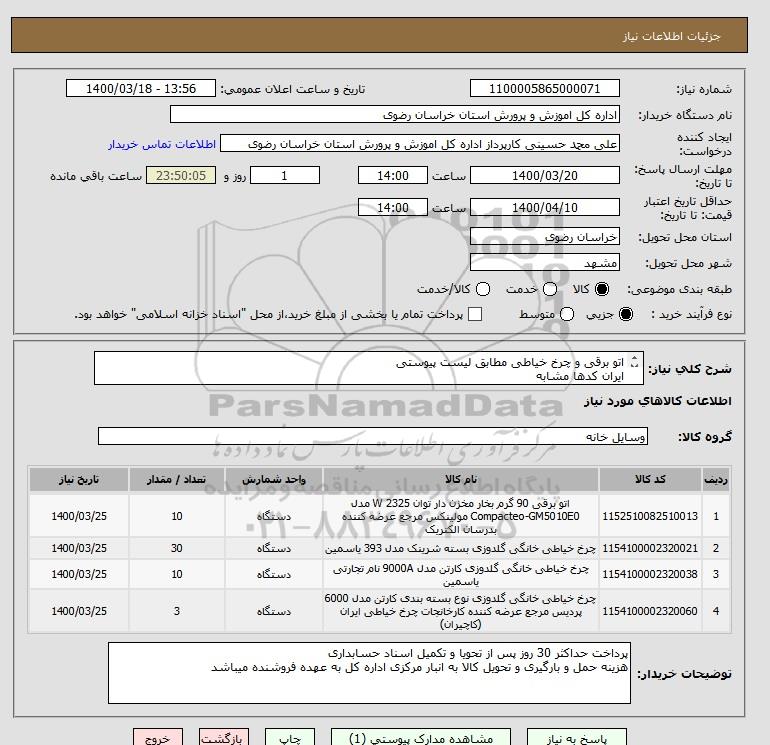Click the کد کالا column header
Image resolution: width=770 pixels, height=745 pixels.
(650, 479)
